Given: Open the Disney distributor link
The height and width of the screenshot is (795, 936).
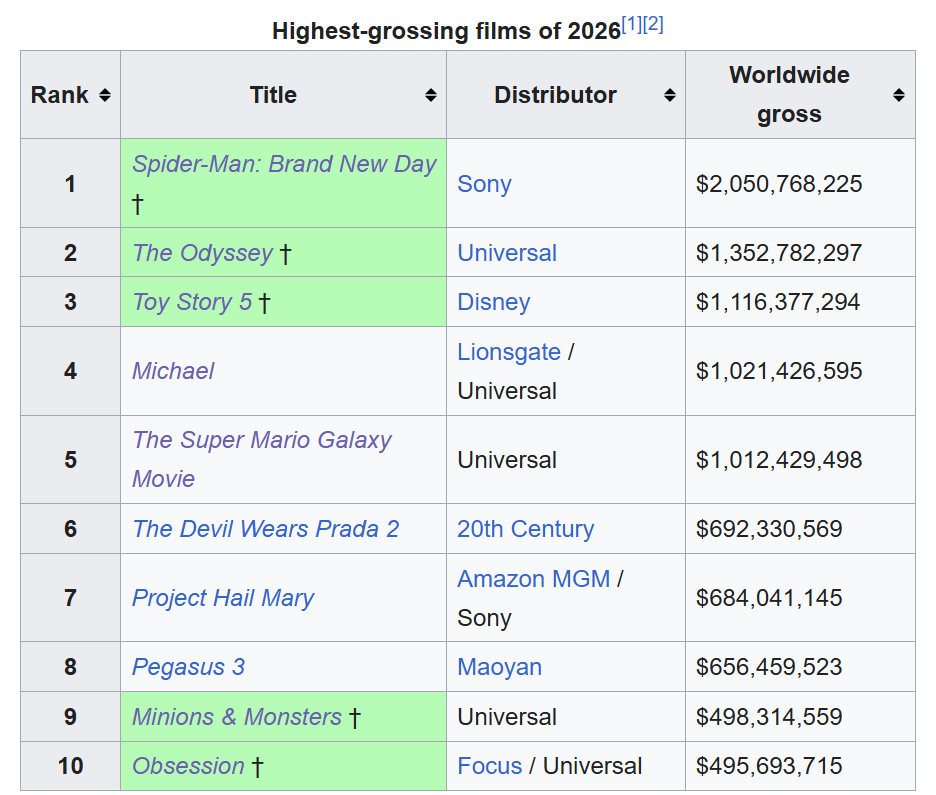Looking at the screenshot, I should (494, 302).
